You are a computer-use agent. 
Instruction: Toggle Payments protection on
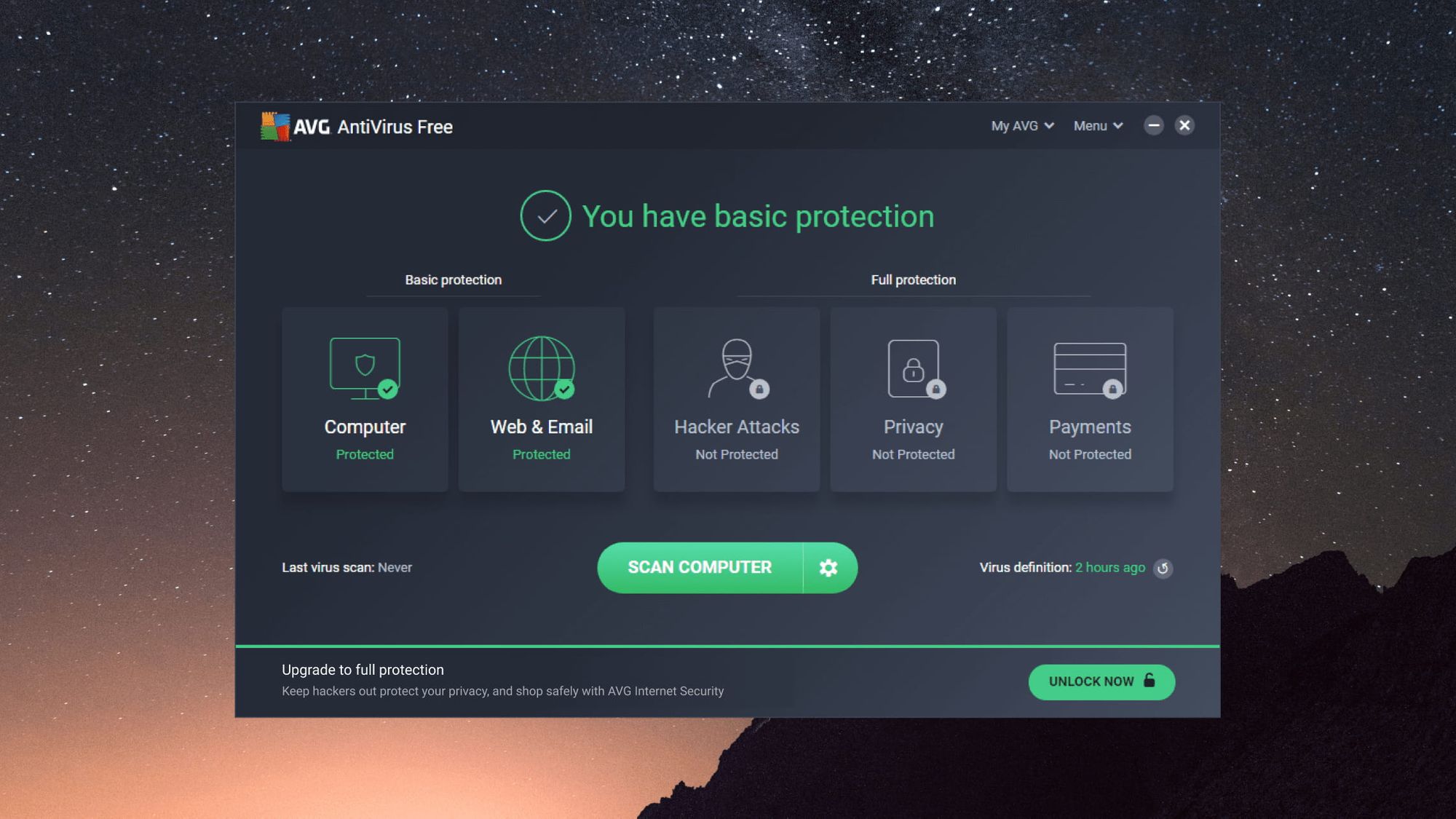[1090, 398]
